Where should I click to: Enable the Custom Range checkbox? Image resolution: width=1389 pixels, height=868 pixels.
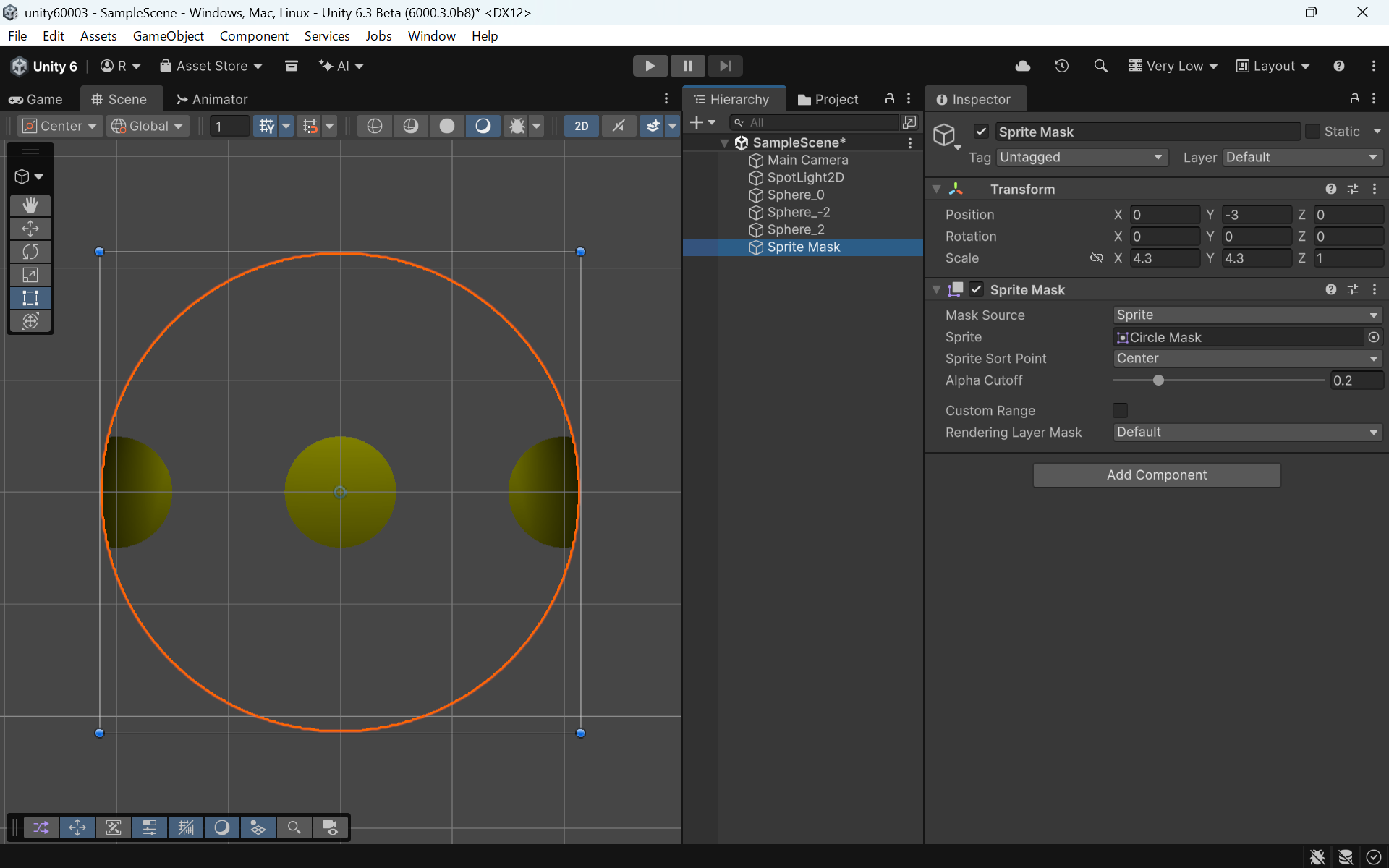coord(1120,410)
